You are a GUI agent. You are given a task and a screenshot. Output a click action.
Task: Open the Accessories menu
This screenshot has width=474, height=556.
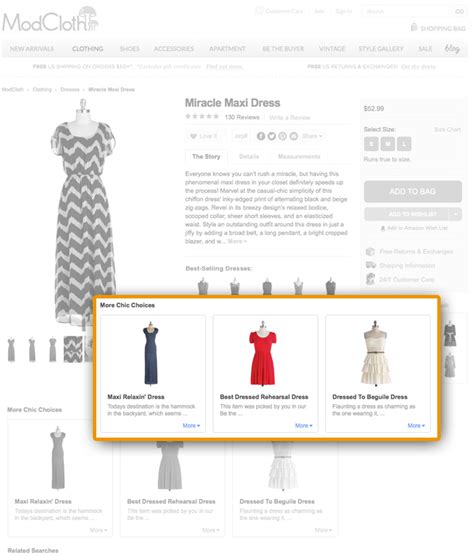point(174,49)
